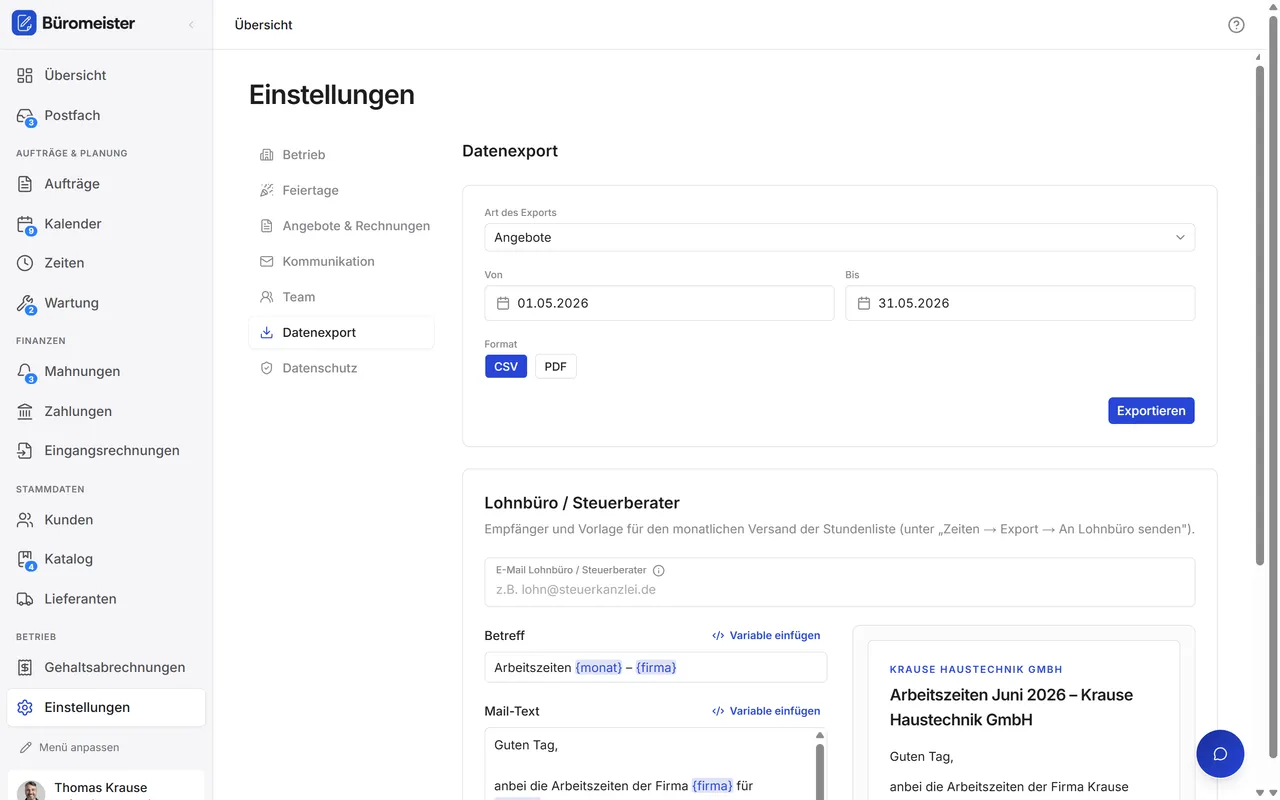Click Variable einfügen next to Mail-Text
Viewport: 1280px width, 800px height.
click(x=766, y=711)
